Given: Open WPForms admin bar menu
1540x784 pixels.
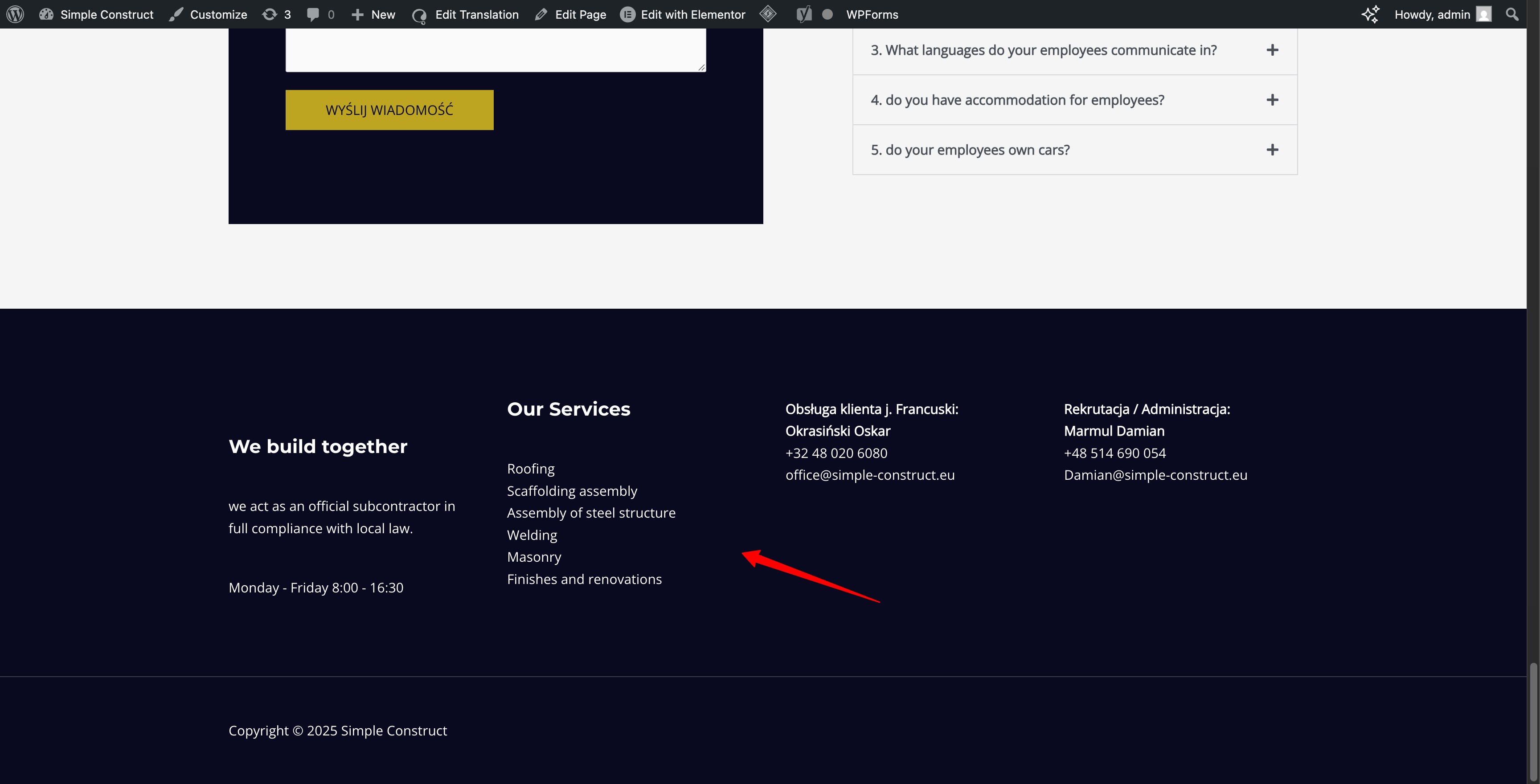Looking at the screenshot, I should pos(872,14).
